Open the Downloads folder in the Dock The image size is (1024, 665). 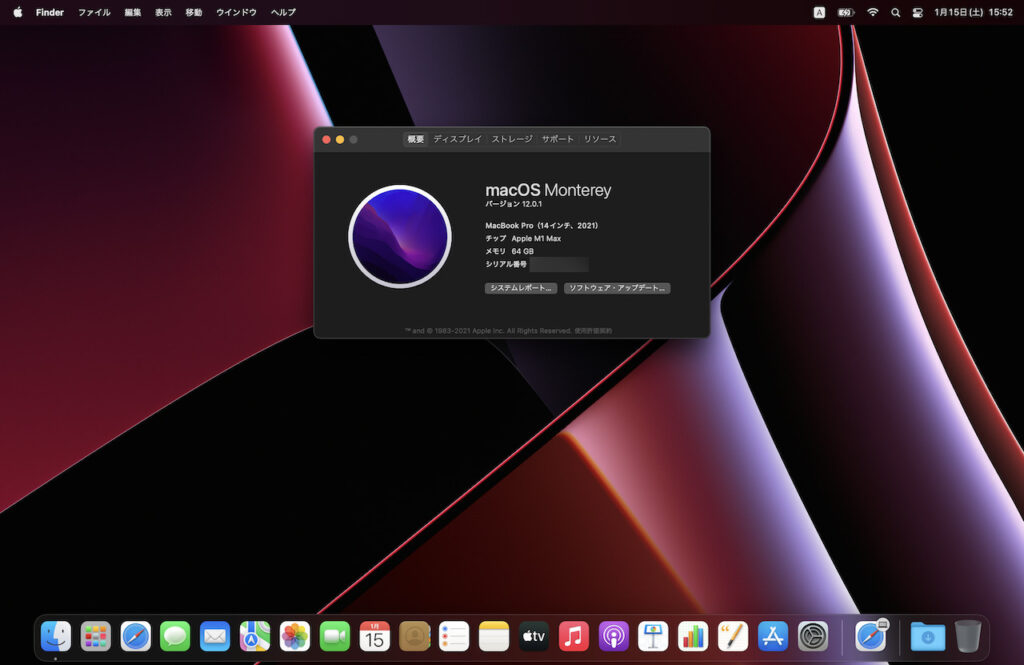tap(927, 636)
